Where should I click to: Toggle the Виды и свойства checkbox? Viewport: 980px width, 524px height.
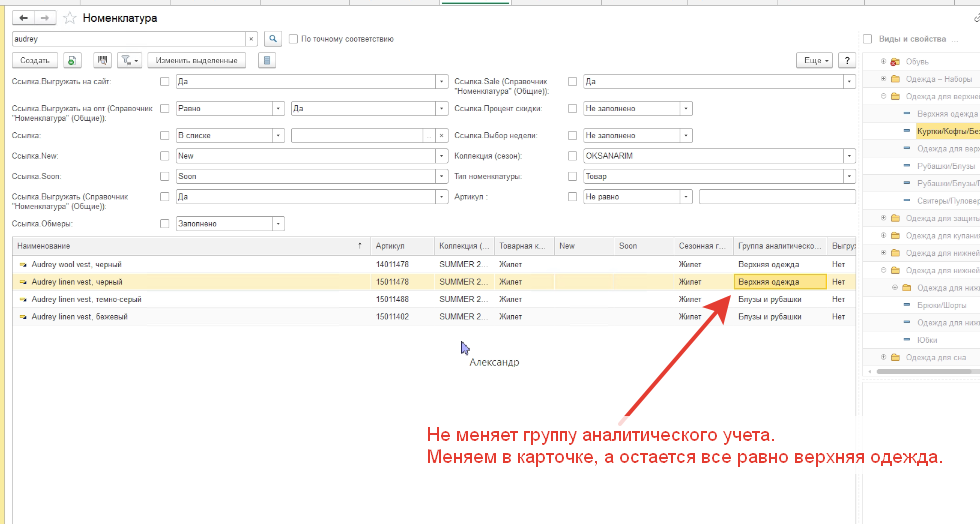[x=867, y=39]
